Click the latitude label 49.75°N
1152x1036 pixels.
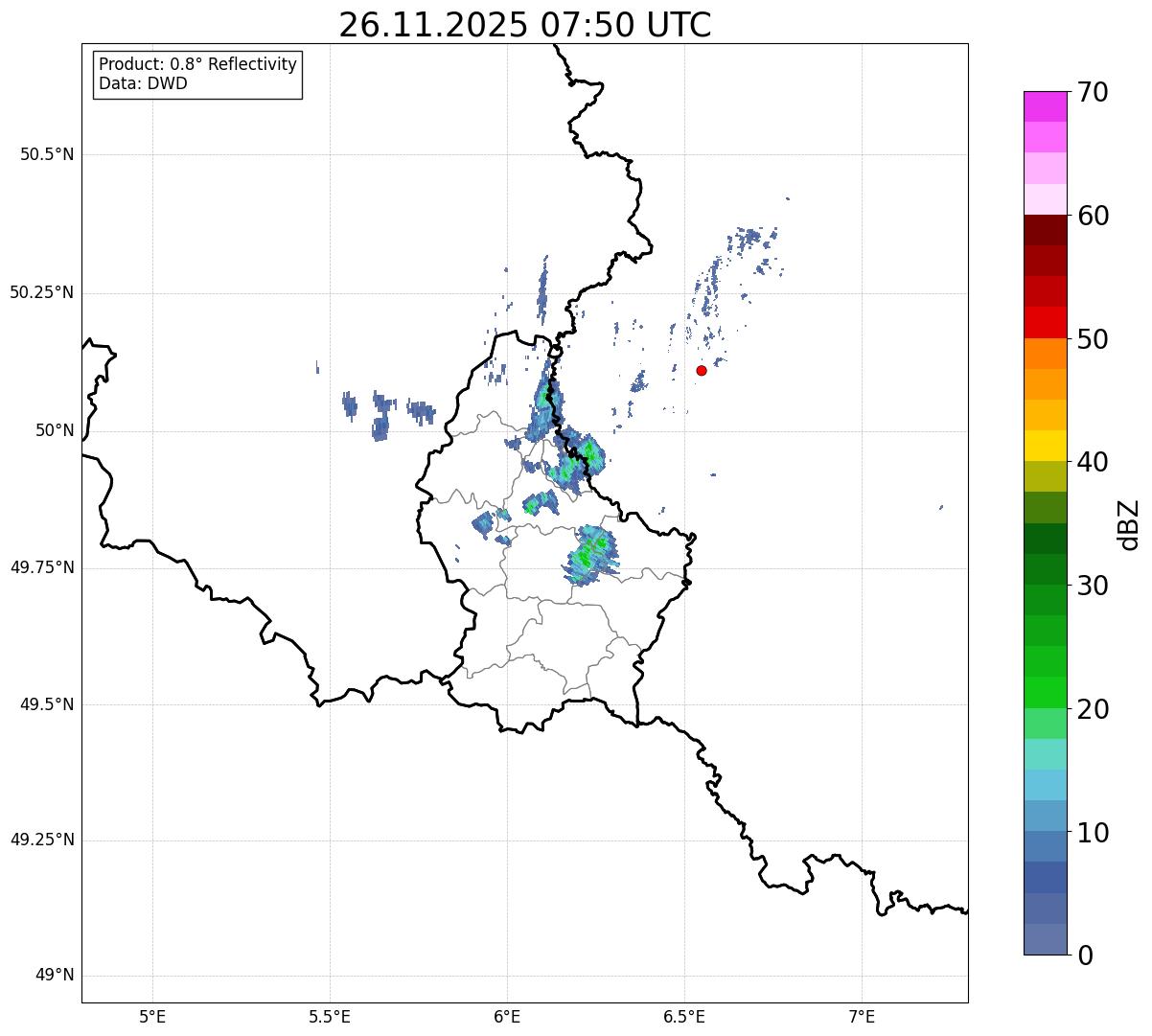tap(41, 567)
